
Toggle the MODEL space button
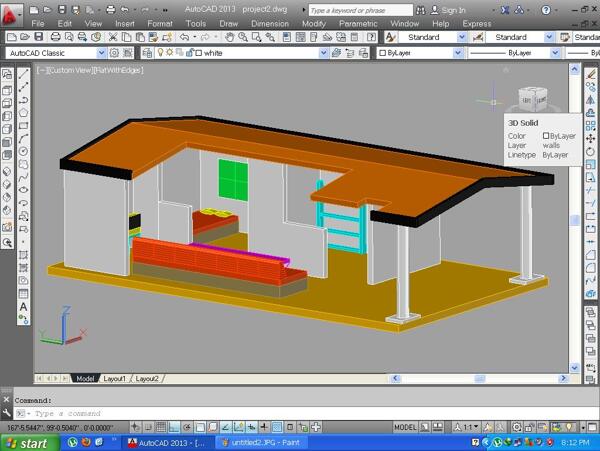405,427
